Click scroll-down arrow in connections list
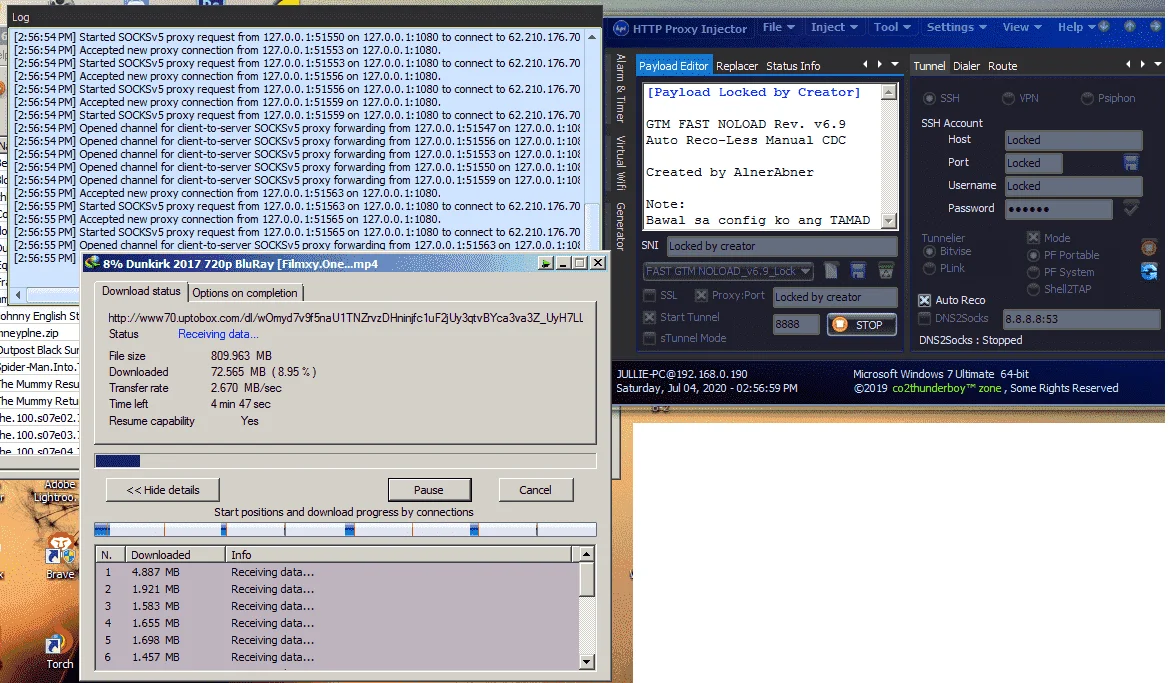 pos(586,661)
